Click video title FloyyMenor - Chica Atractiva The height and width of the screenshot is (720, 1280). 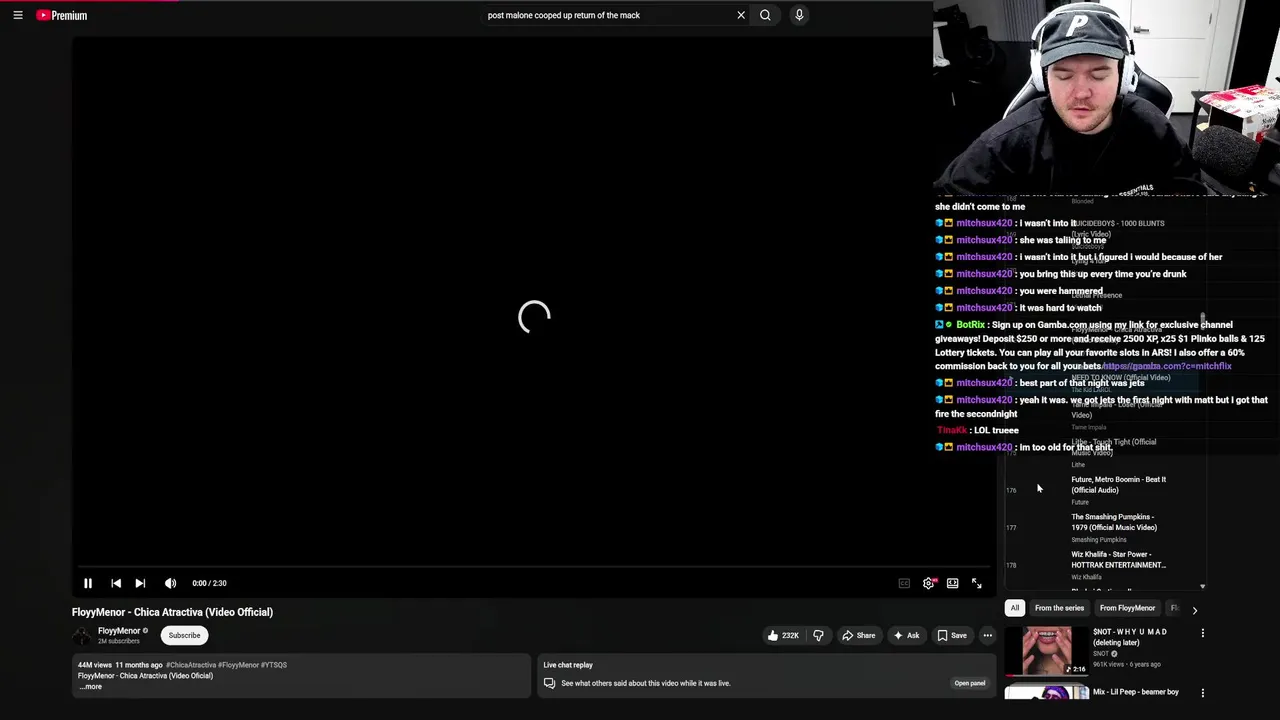pos(172,612)
